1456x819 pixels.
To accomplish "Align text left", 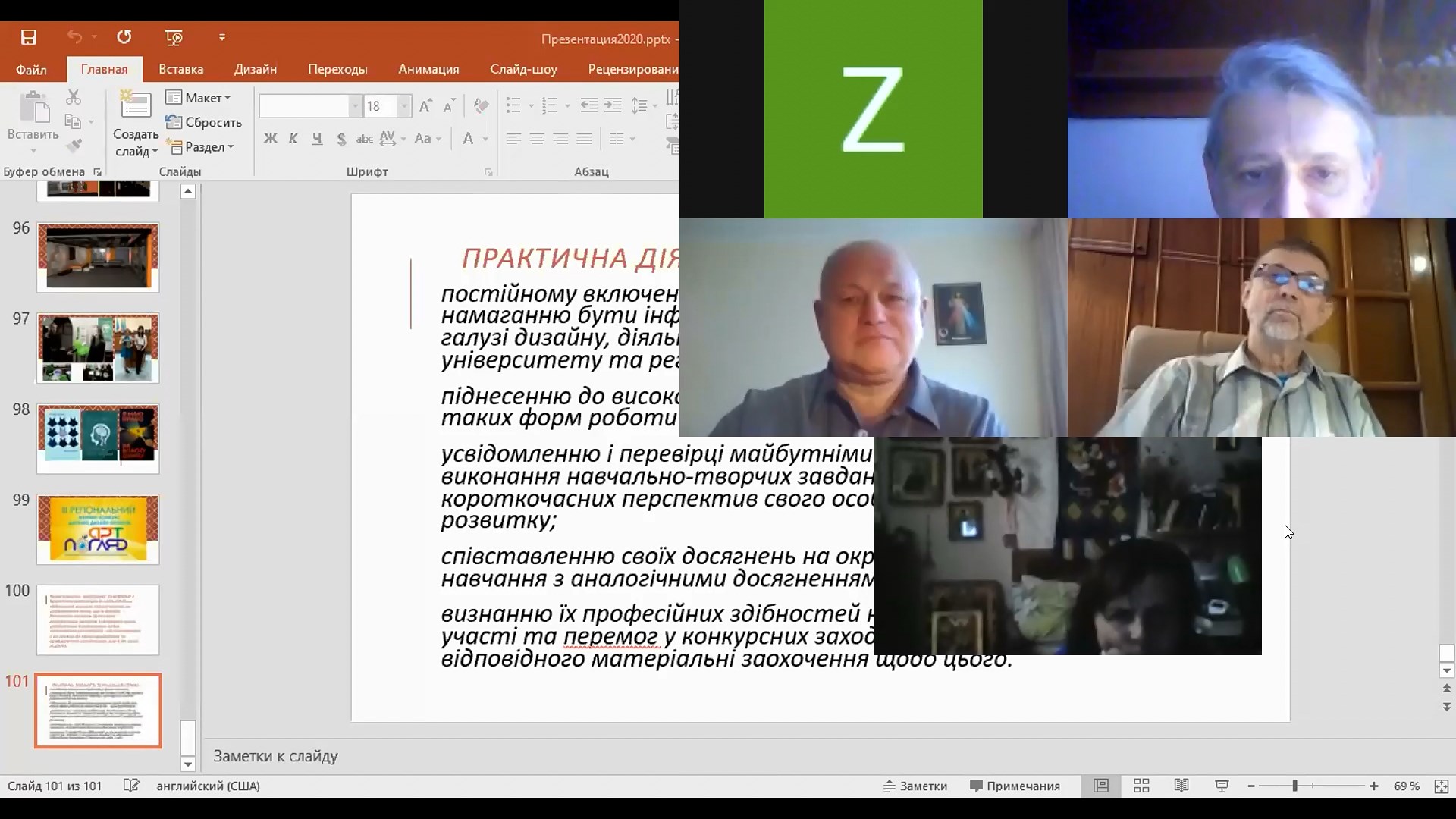I will (x=513, y=139).
